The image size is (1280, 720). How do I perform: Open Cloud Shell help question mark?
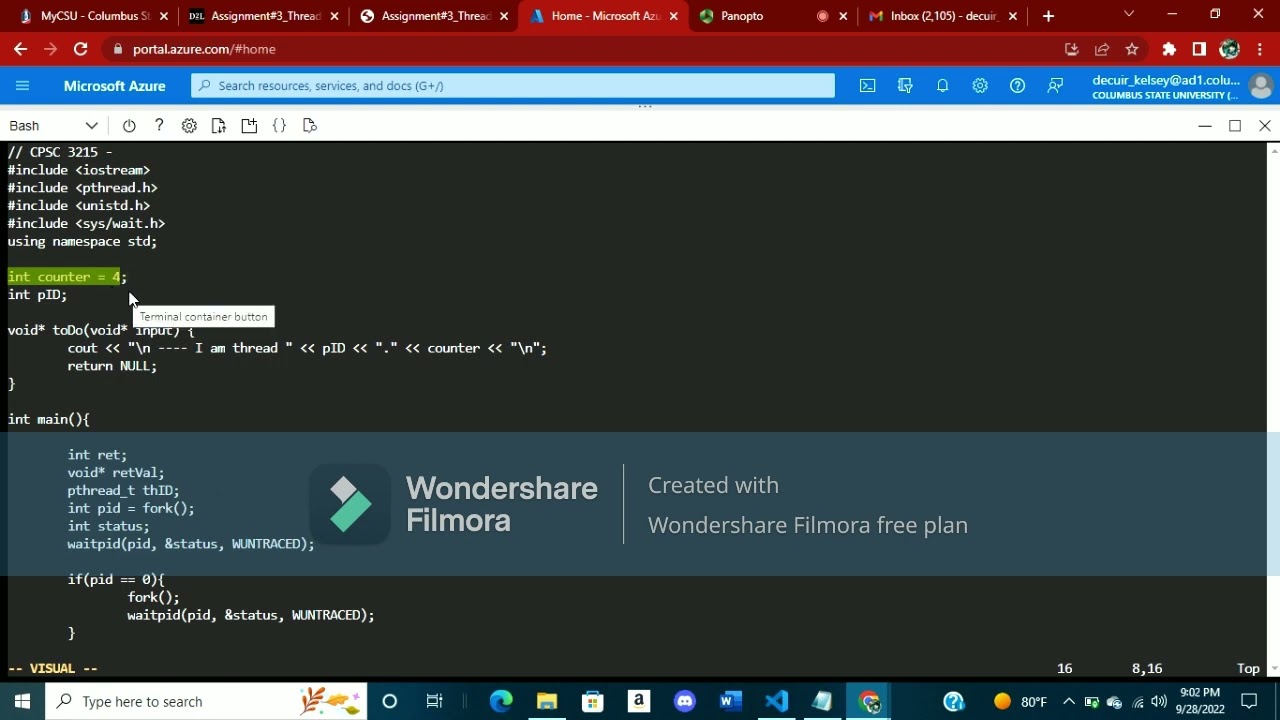pos(159,126)
